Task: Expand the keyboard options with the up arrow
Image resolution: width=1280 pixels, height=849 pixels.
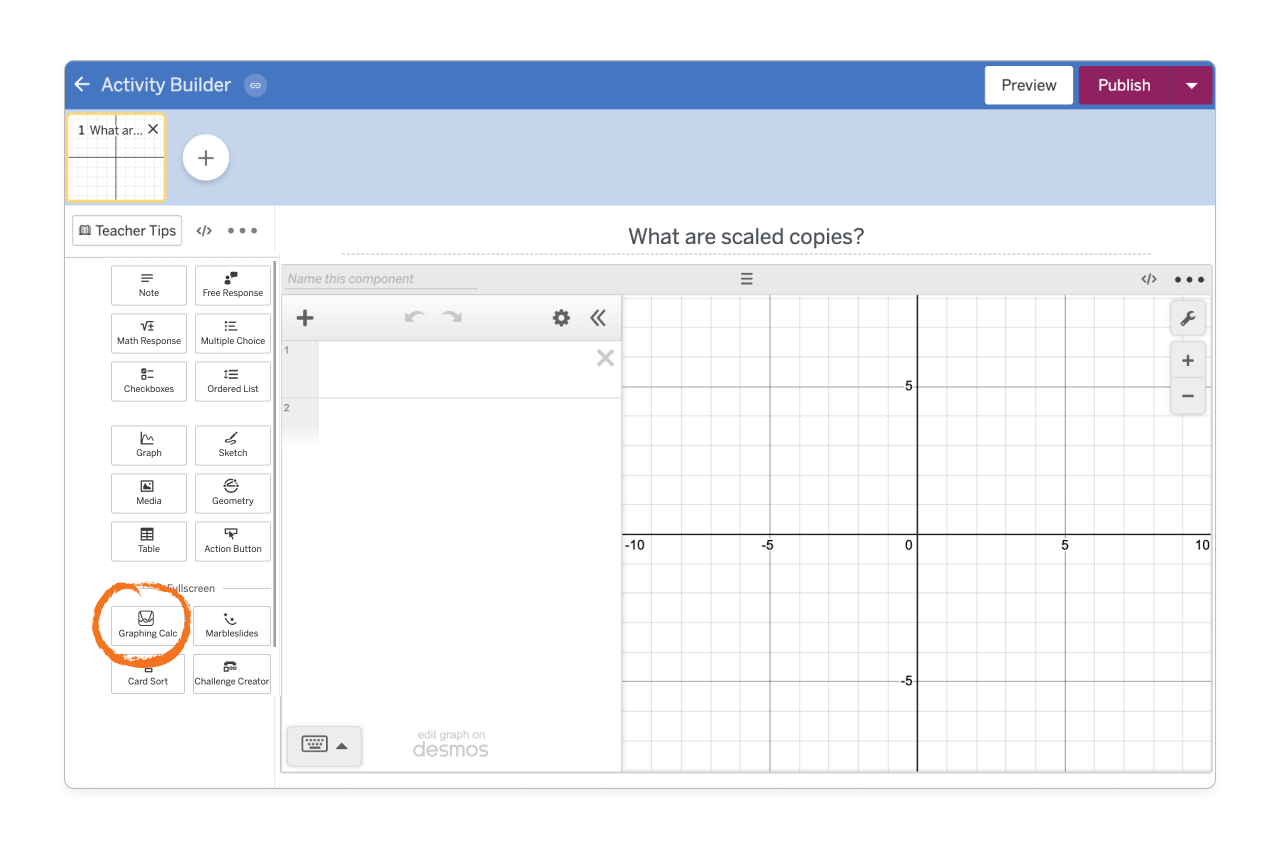Action: pos(341,745)
